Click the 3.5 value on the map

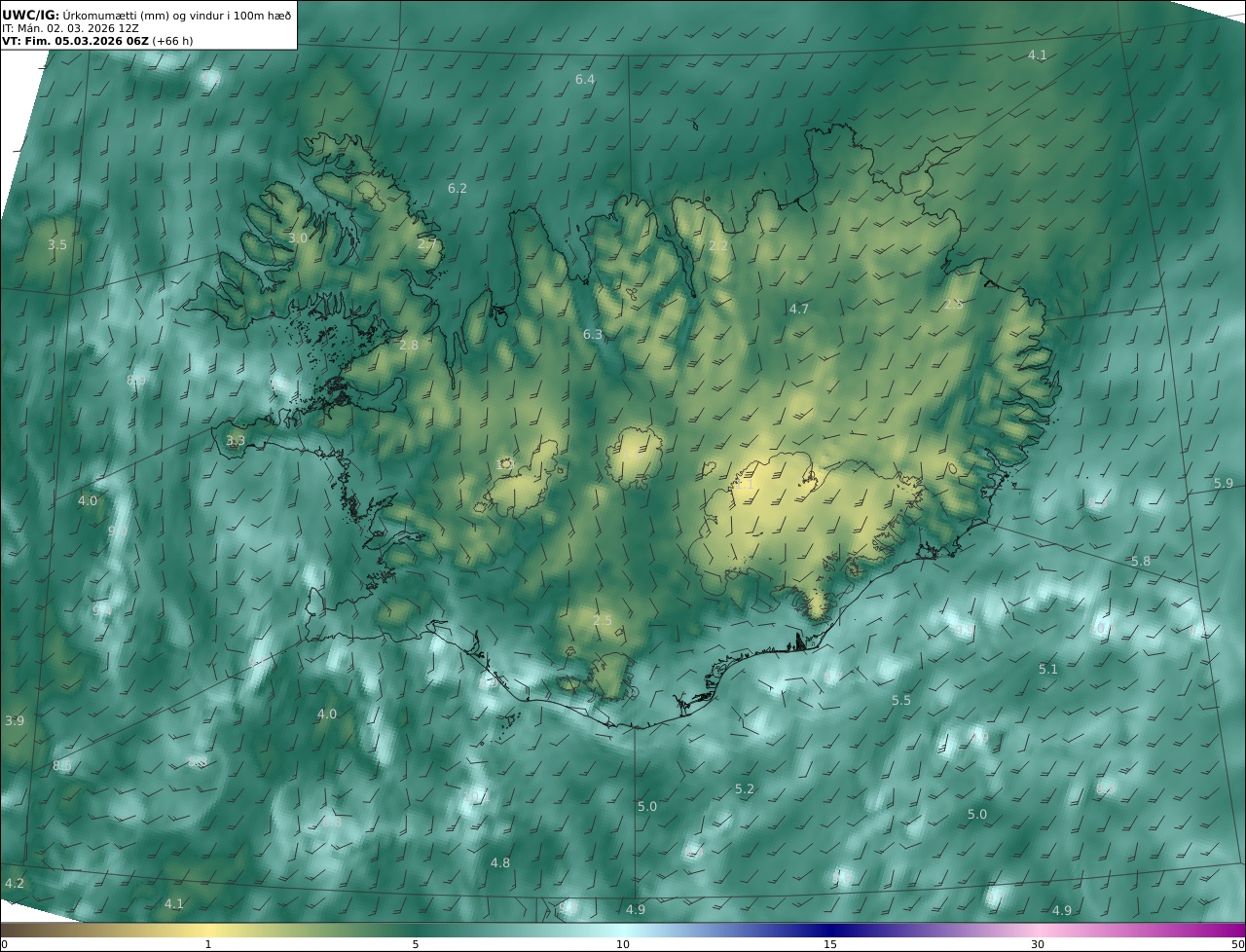57,244
